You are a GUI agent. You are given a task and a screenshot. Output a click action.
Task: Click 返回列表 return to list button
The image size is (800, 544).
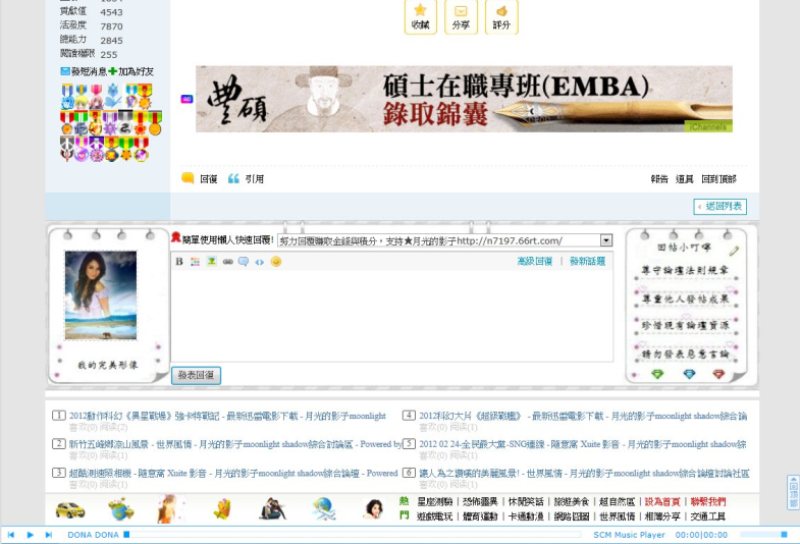pos(721,206)
